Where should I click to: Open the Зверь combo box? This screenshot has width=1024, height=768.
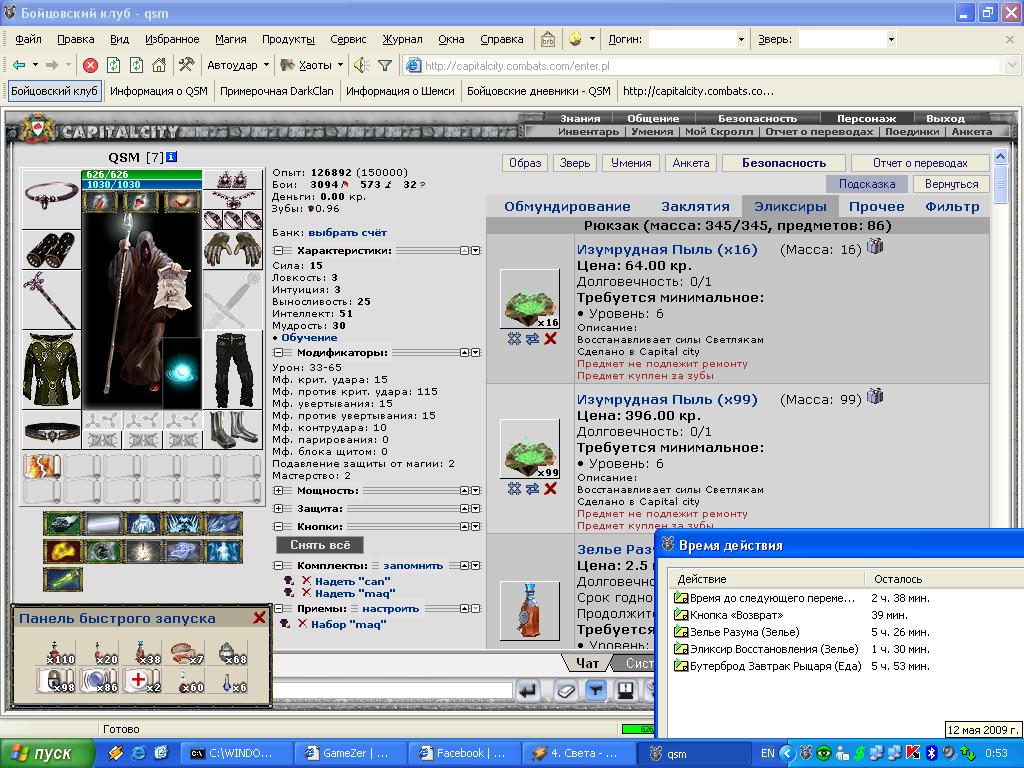click(848, 40)
